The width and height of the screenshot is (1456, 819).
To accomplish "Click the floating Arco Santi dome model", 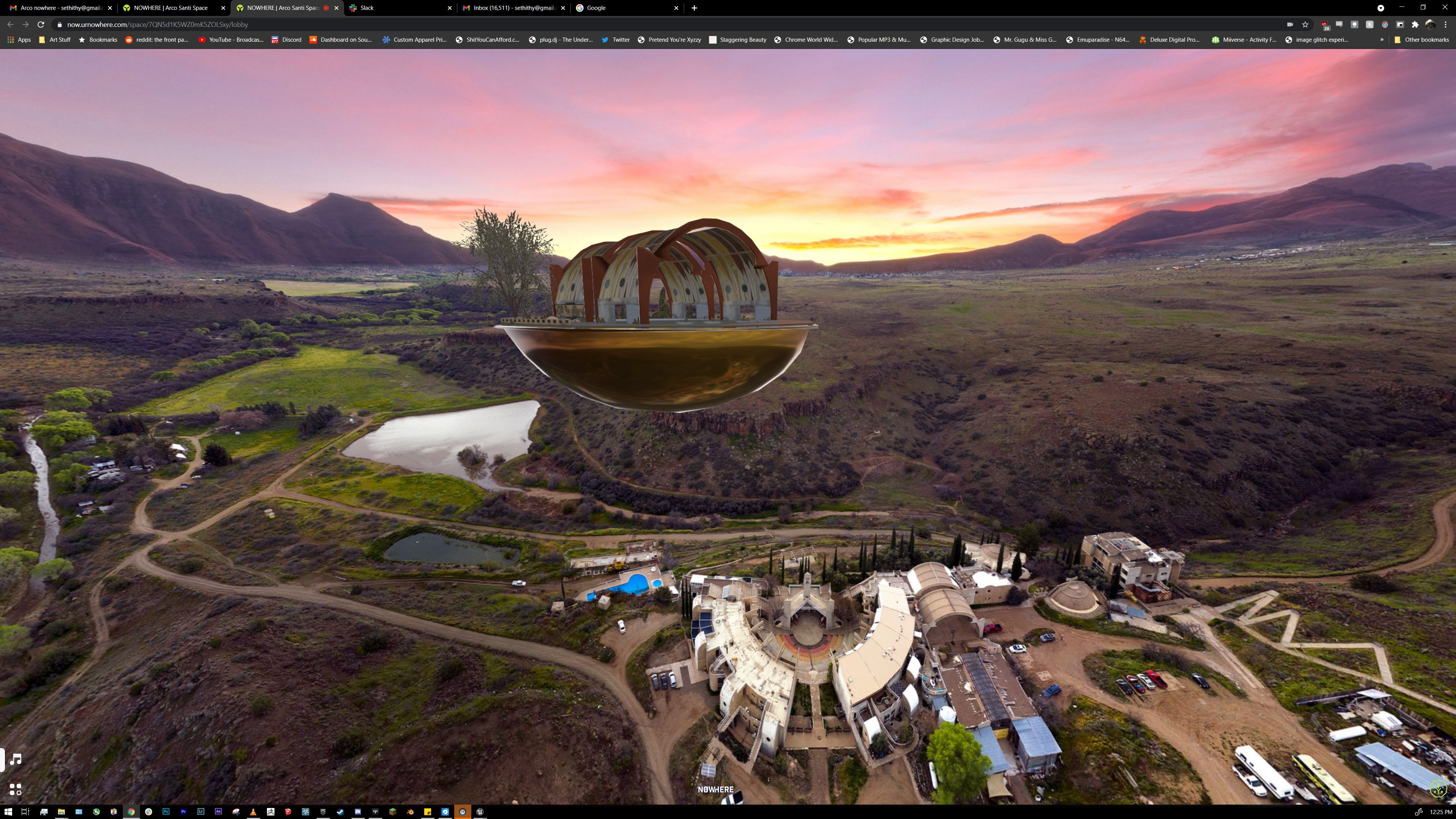I will point(659,317).
